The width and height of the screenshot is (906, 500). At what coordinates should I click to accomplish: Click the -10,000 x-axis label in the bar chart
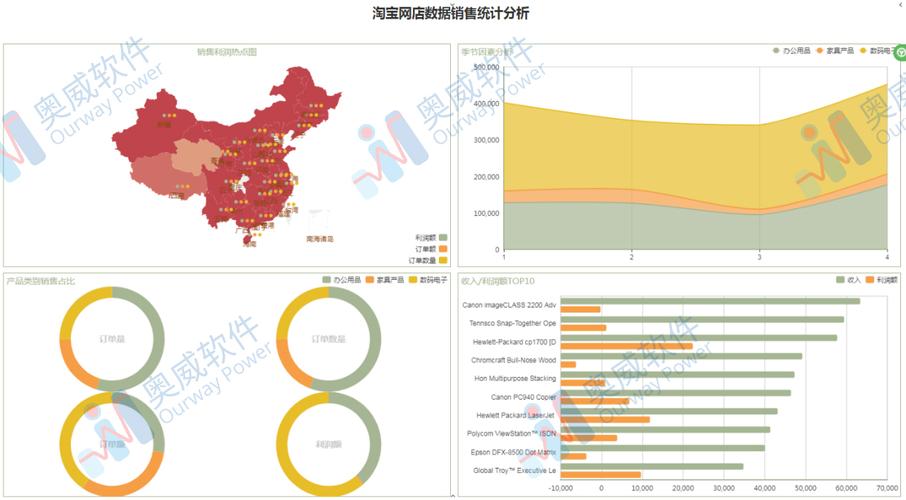pyautogui.click(x=561, y=488)
